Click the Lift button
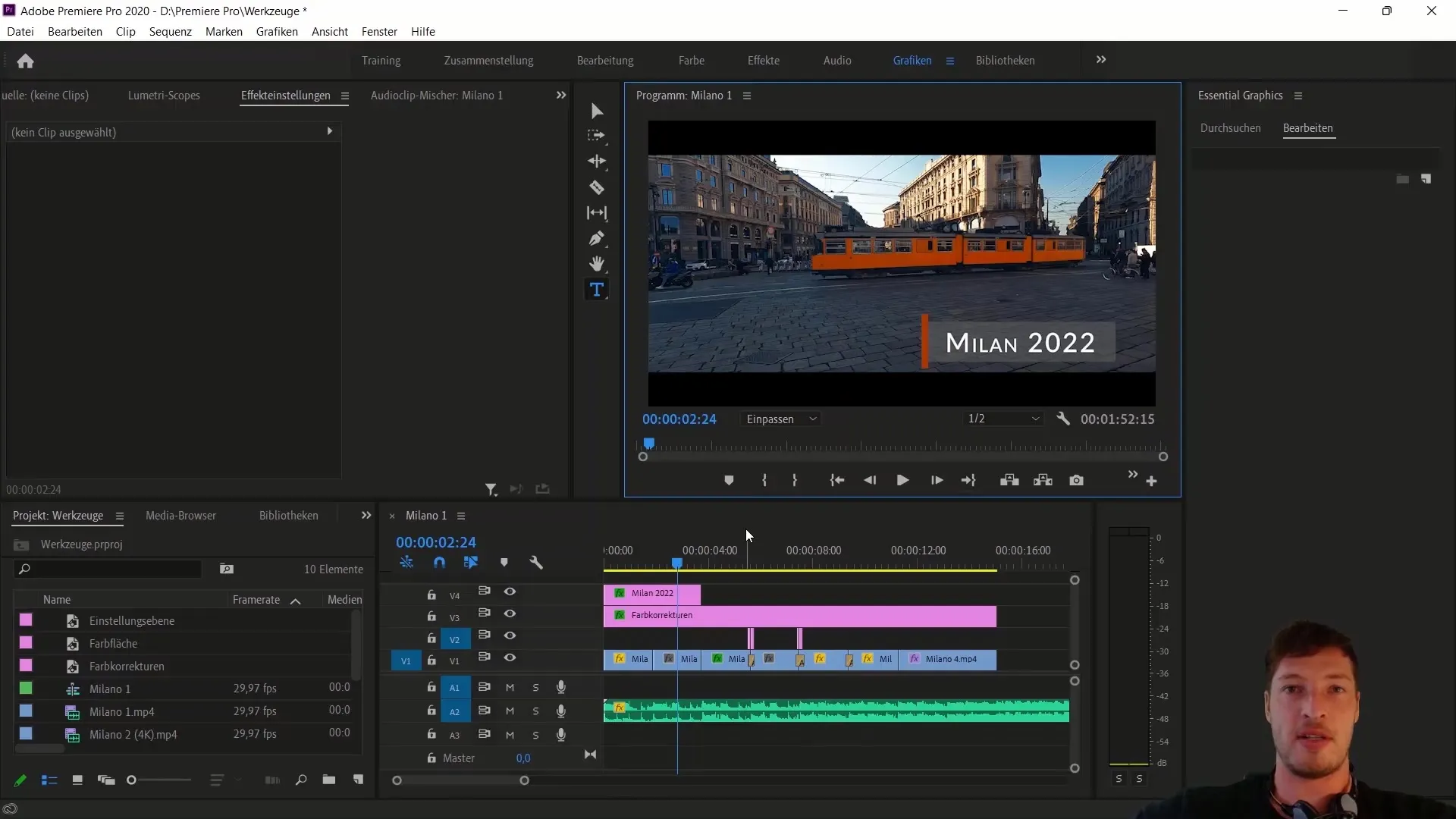This screenshot has height=819, width=1456. tap(1009, 481)
